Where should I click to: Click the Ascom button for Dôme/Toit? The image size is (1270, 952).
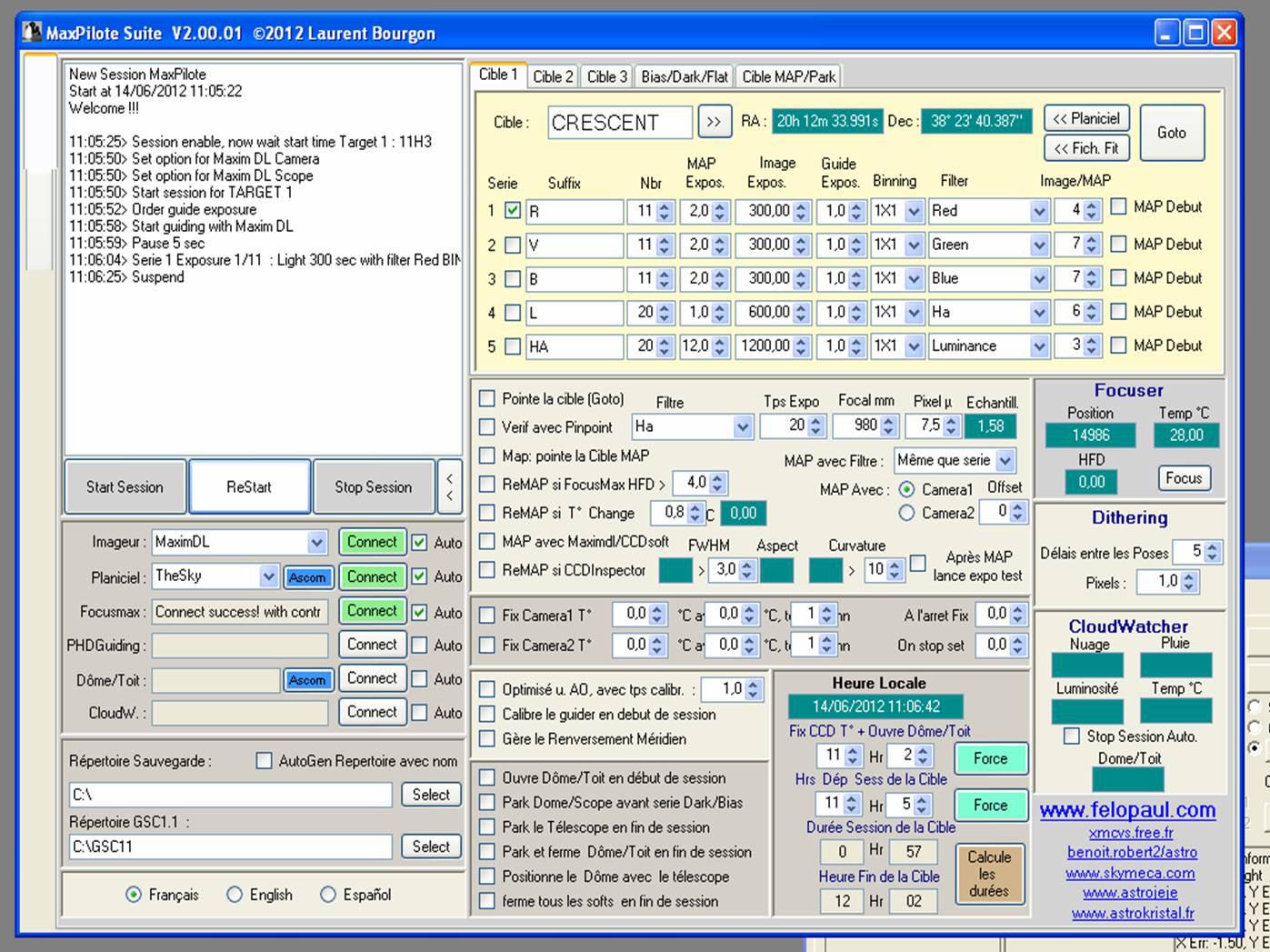(307, 680)
